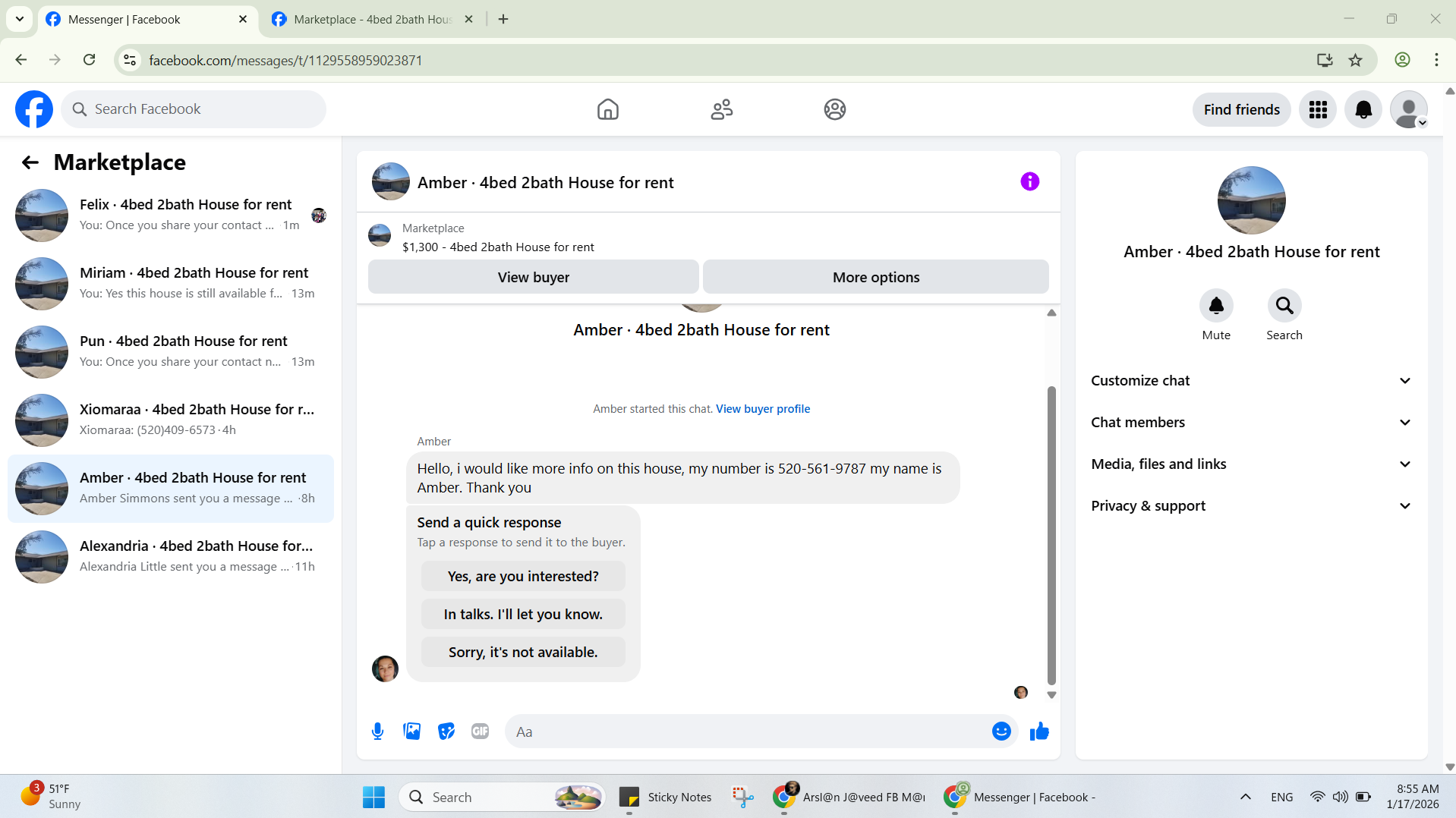Go to the Home feed icon
This screenshot has height=818, width=1456.
(x=607, y=109)
